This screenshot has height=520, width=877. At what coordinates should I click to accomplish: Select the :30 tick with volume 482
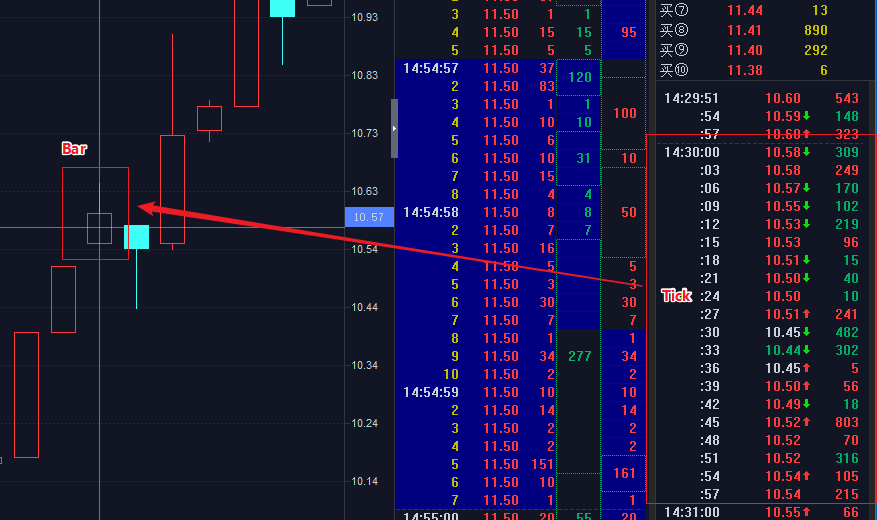[x=760, y=332]
